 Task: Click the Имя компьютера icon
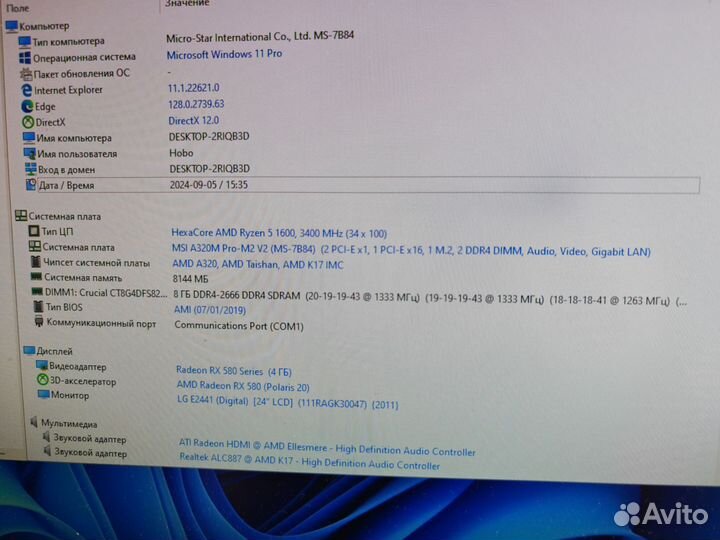coord(29,138)
